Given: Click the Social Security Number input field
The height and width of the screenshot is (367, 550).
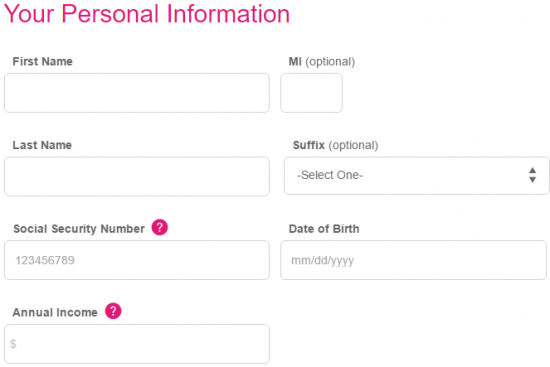Looking at the screenshot, I should pos(137,260).
